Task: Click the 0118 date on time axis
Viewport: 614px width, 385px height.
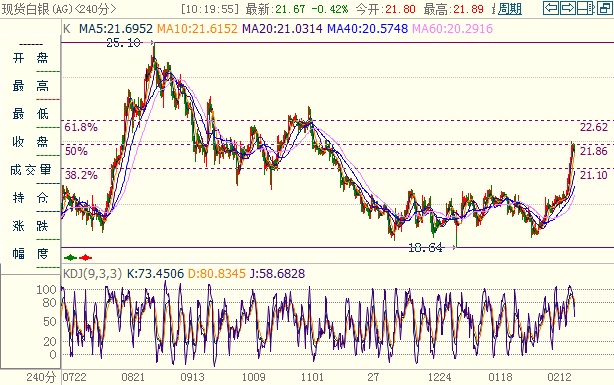Action: (x=500, y=377)
